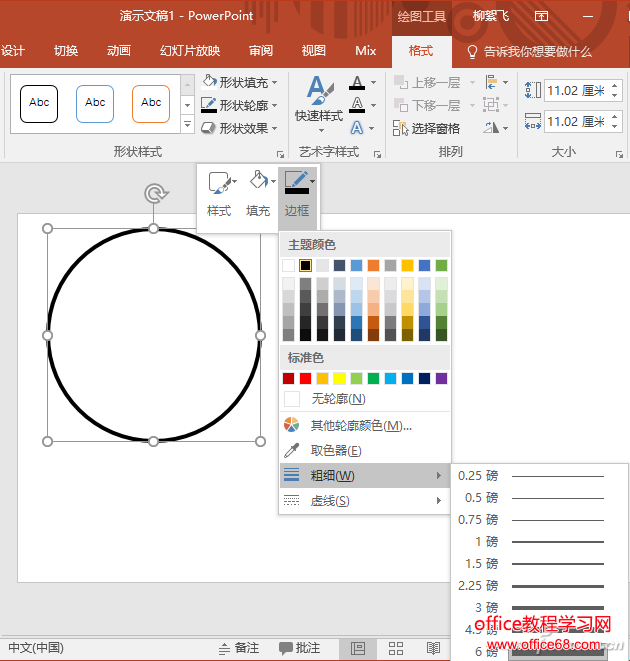Click the Shape Fill (形状填充) icon

[x=209, y=83]
